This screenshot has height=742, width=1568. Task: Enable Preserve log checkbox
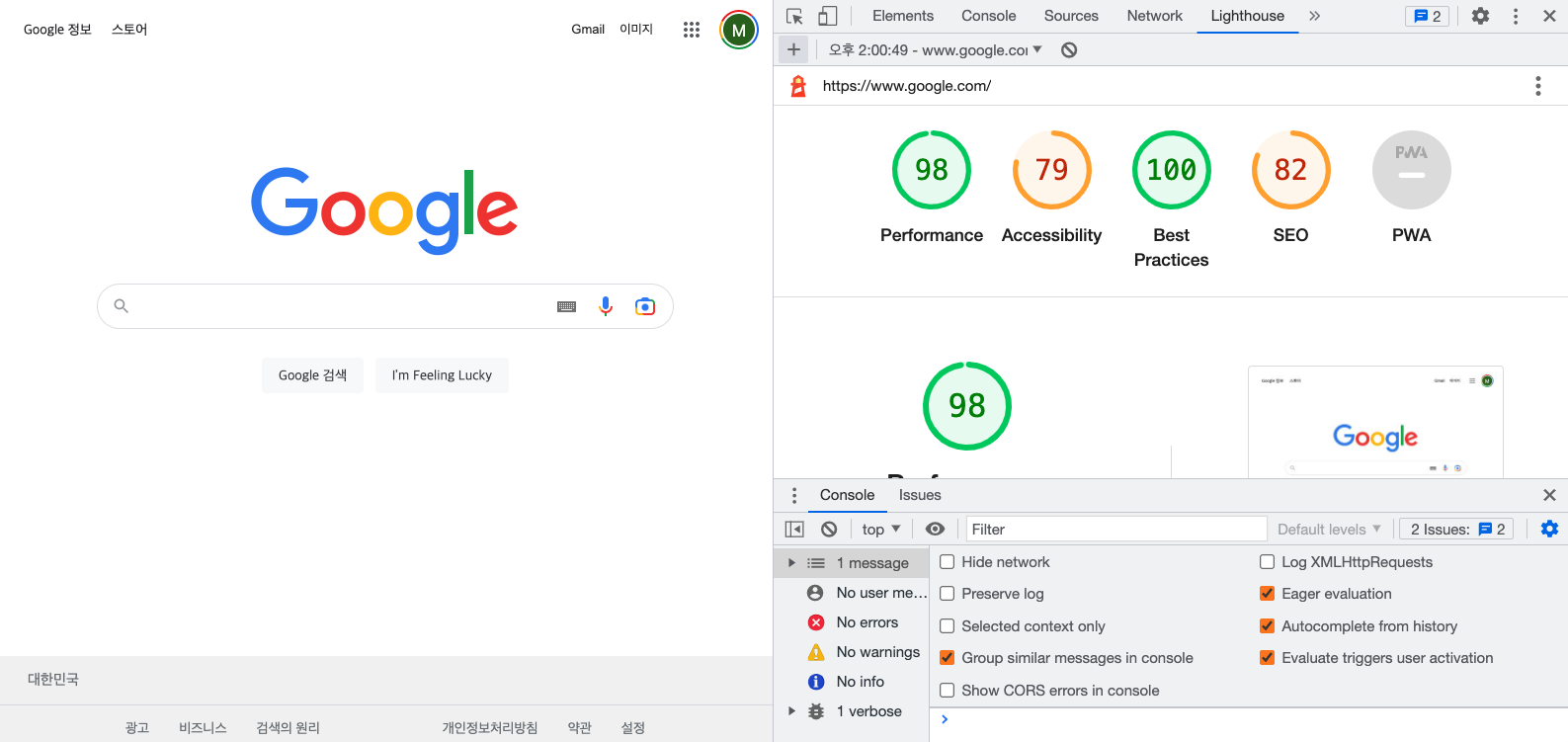[947, 594]
